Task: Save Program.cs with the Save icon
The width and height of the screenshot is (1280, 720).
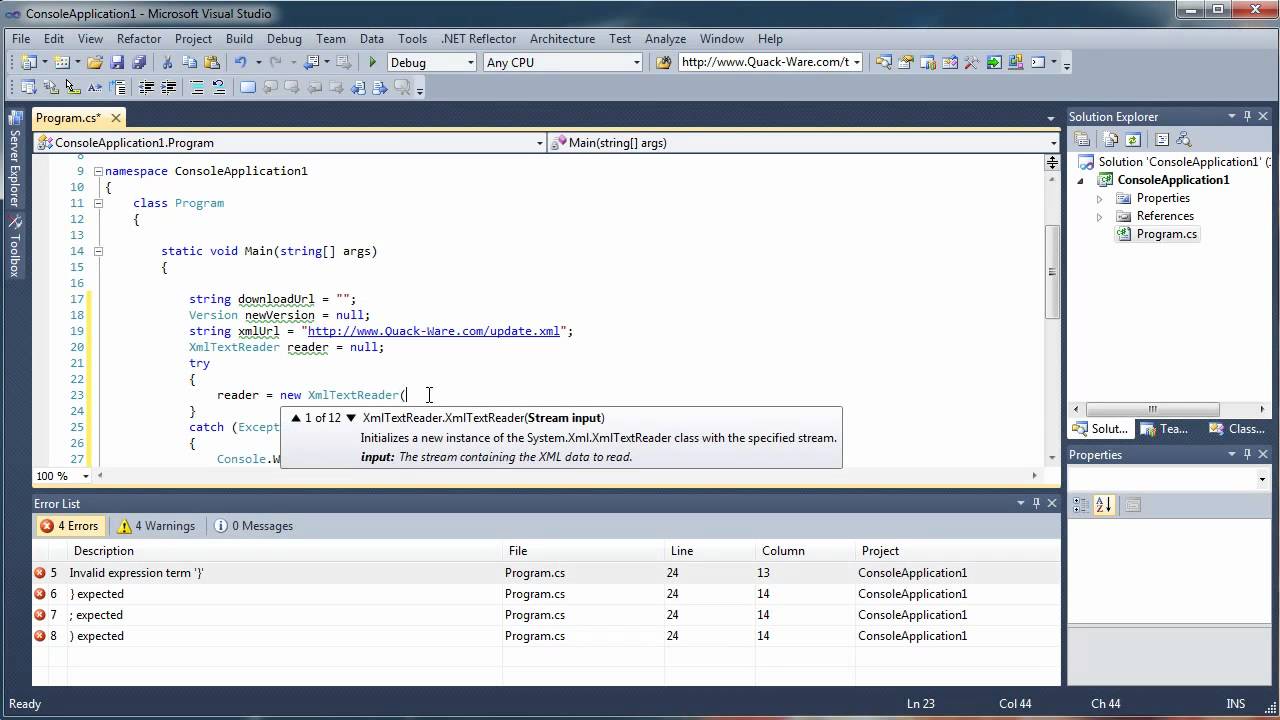Action: pos(117,62)
